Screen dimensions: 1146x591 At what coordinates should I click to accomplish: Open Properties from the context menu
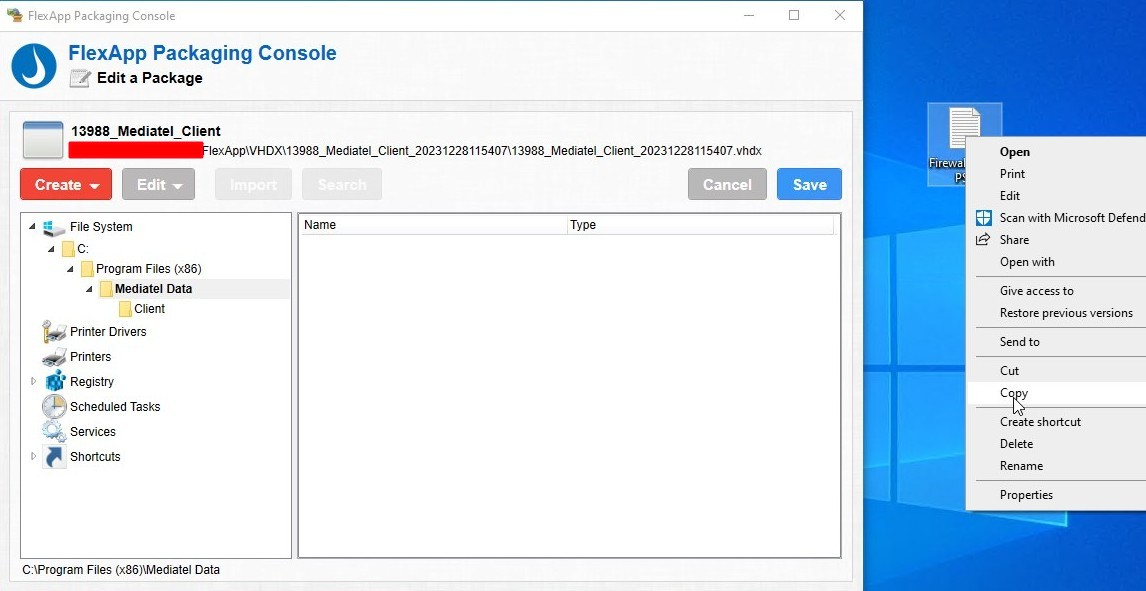(x=1056, y=495)
